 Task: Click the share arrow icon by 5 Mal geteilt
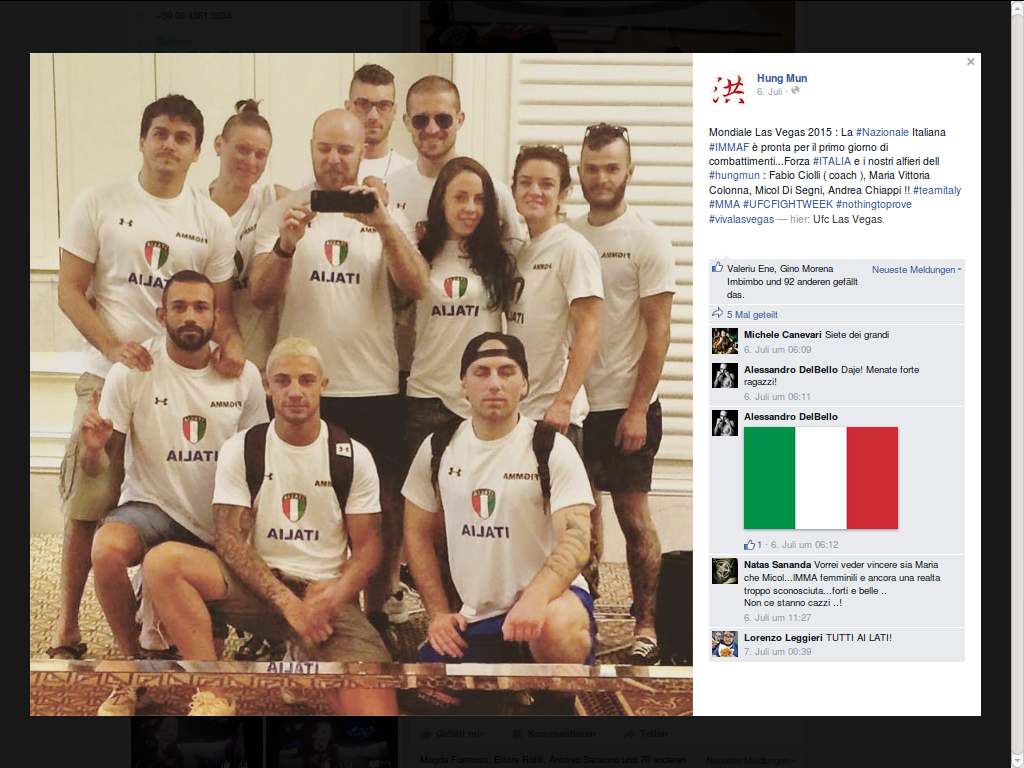coord(717,313)
